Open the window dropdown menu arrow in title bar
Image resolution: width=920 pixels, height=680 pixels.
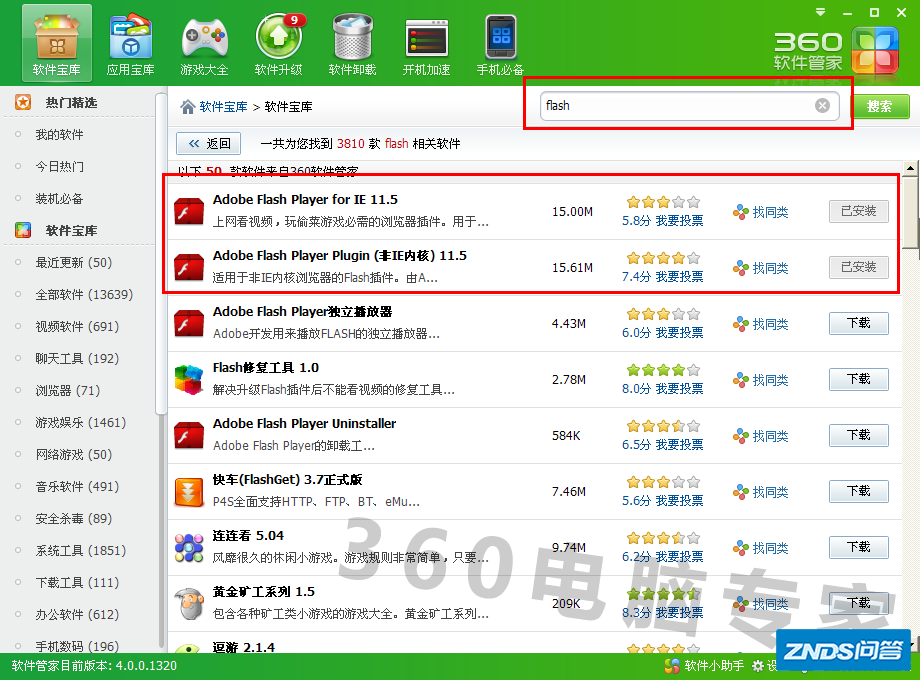click(820, 12)
